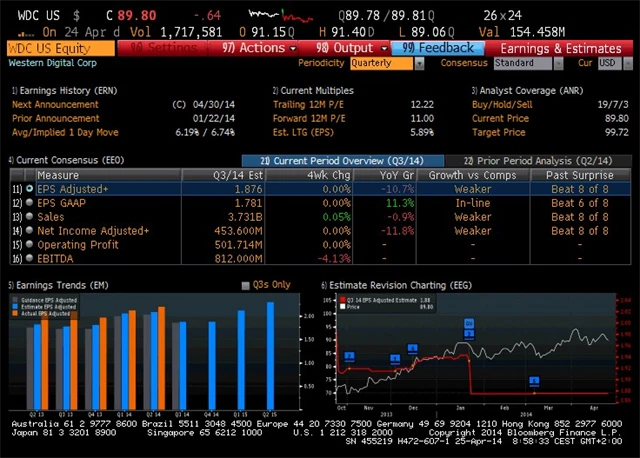This screenshot has height=458, width=640.
Task: Open the Cur USD currency dropdown
Action: pos(610,62)
